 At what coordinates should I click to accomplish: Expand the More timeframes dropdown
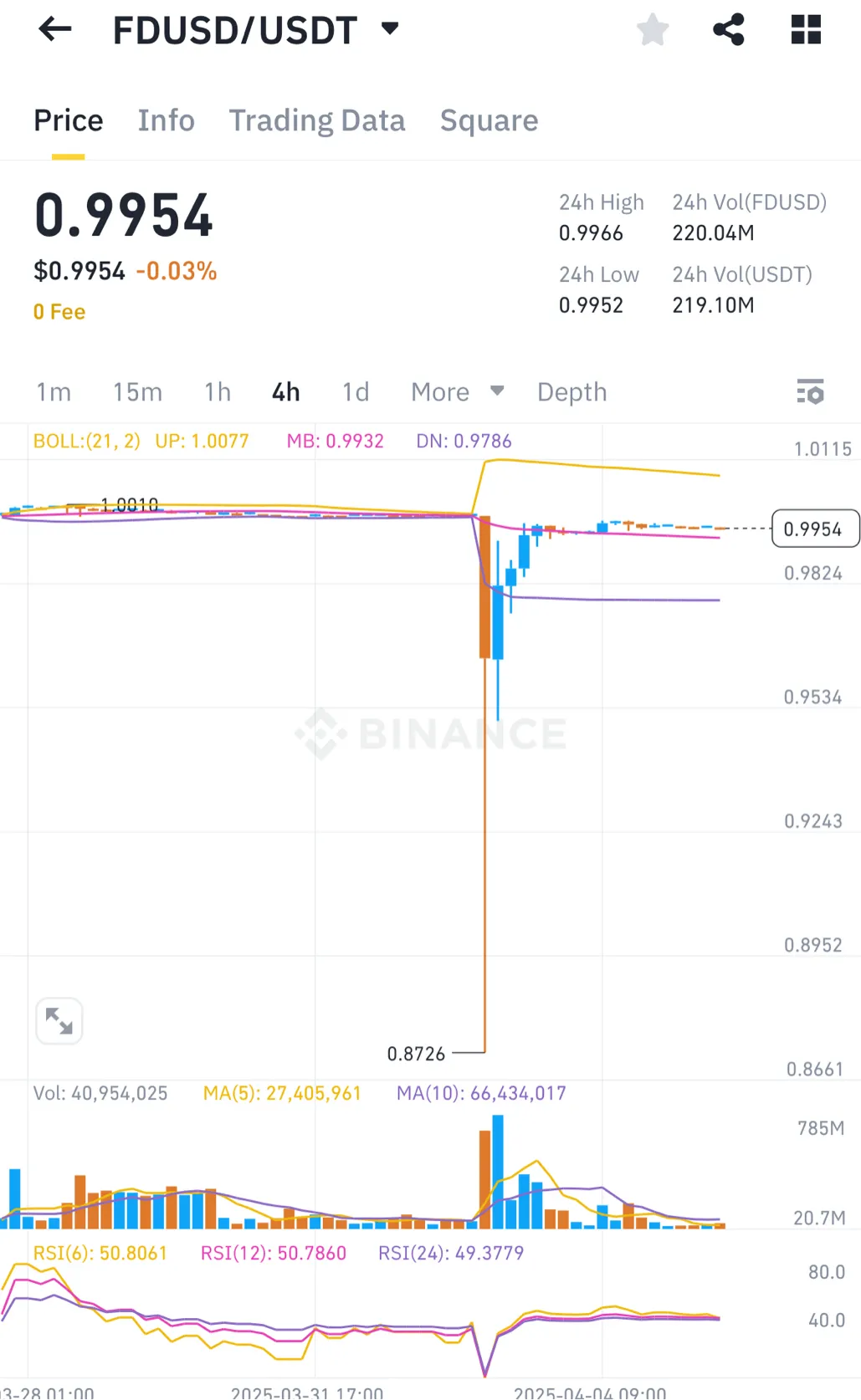click(x=457, y=391)
